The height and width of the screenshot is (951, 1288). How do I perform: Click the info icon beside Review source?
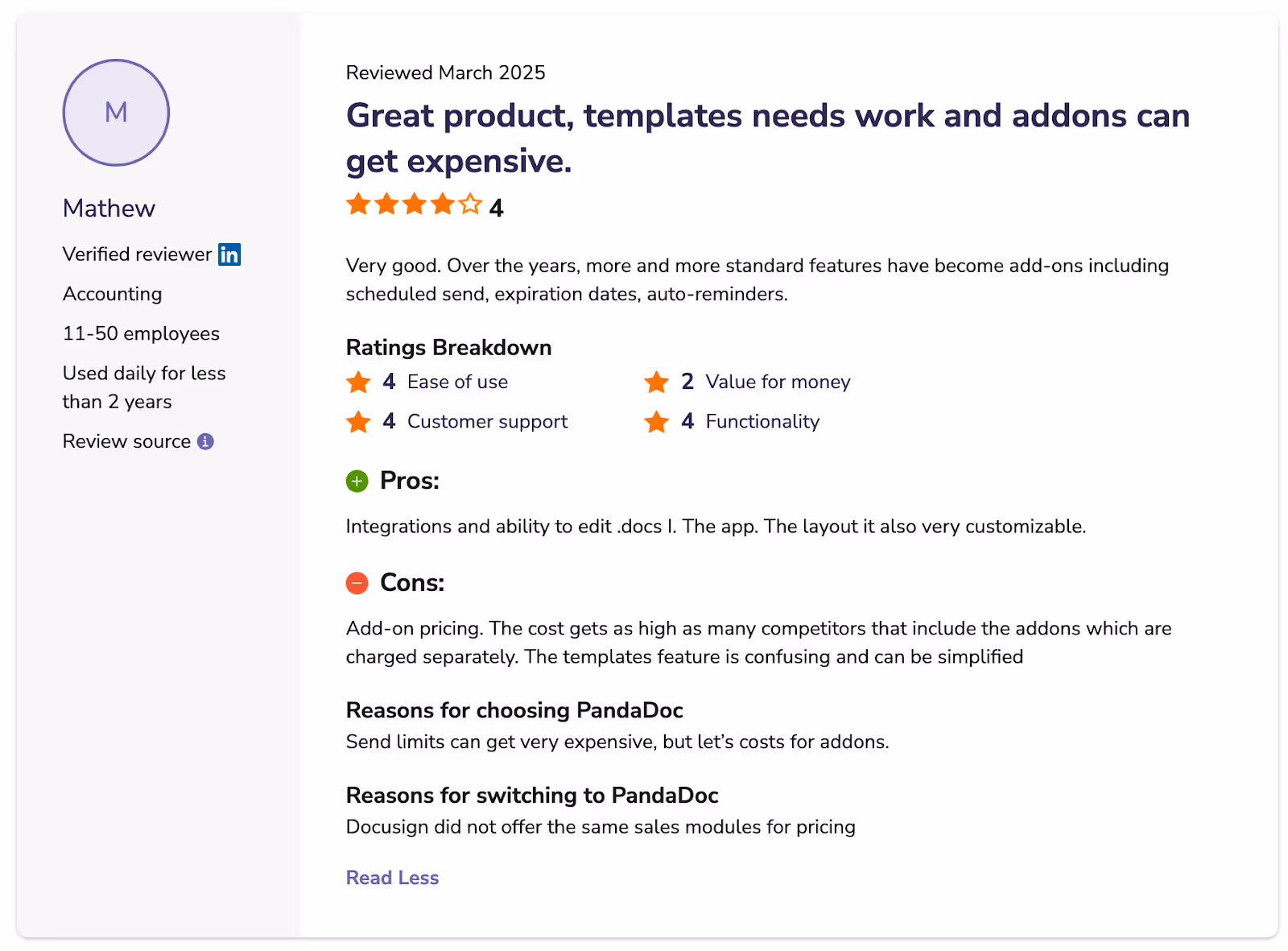click(x=204, y=441)
